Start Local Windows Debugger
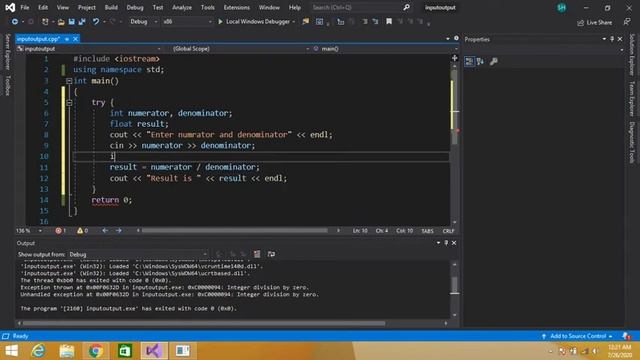Image resolution: width=640 pixels, height=360 pixels. [x=254, y=22]
